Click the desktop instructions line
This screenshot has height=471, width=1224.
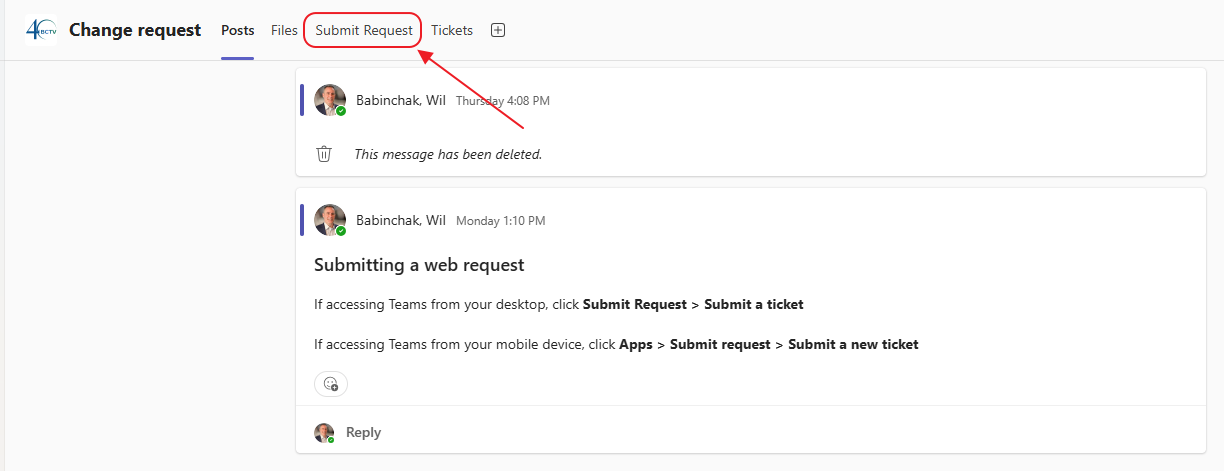tap(559, 304)
